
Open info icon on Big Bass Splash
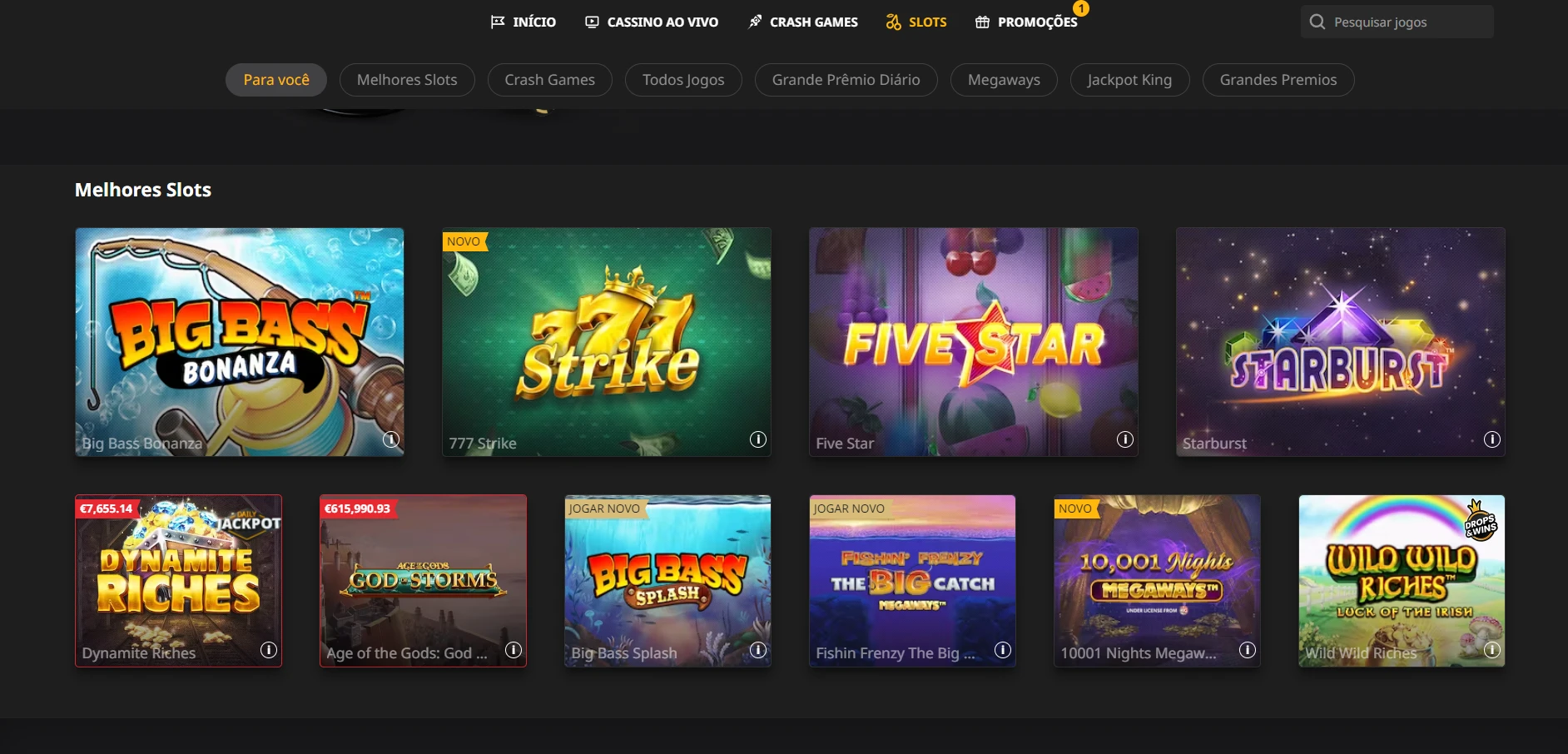(x=758, y=650)
